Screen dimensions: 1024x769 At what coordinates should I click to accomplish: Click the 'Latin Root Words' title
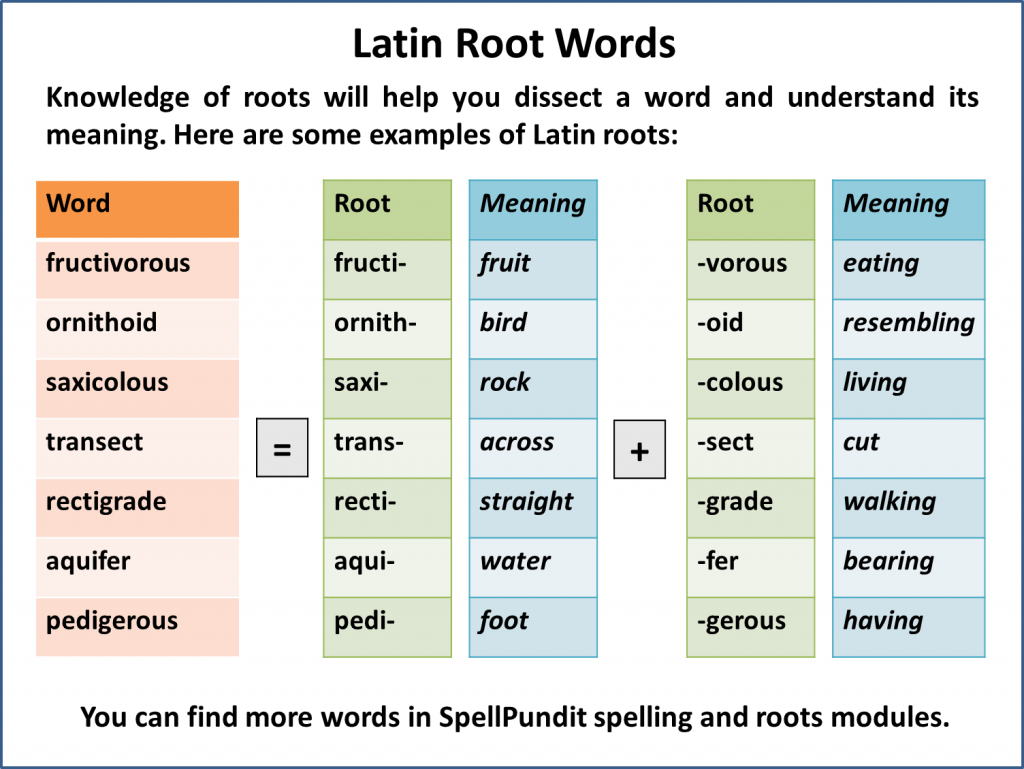click(x=512, y=43)
